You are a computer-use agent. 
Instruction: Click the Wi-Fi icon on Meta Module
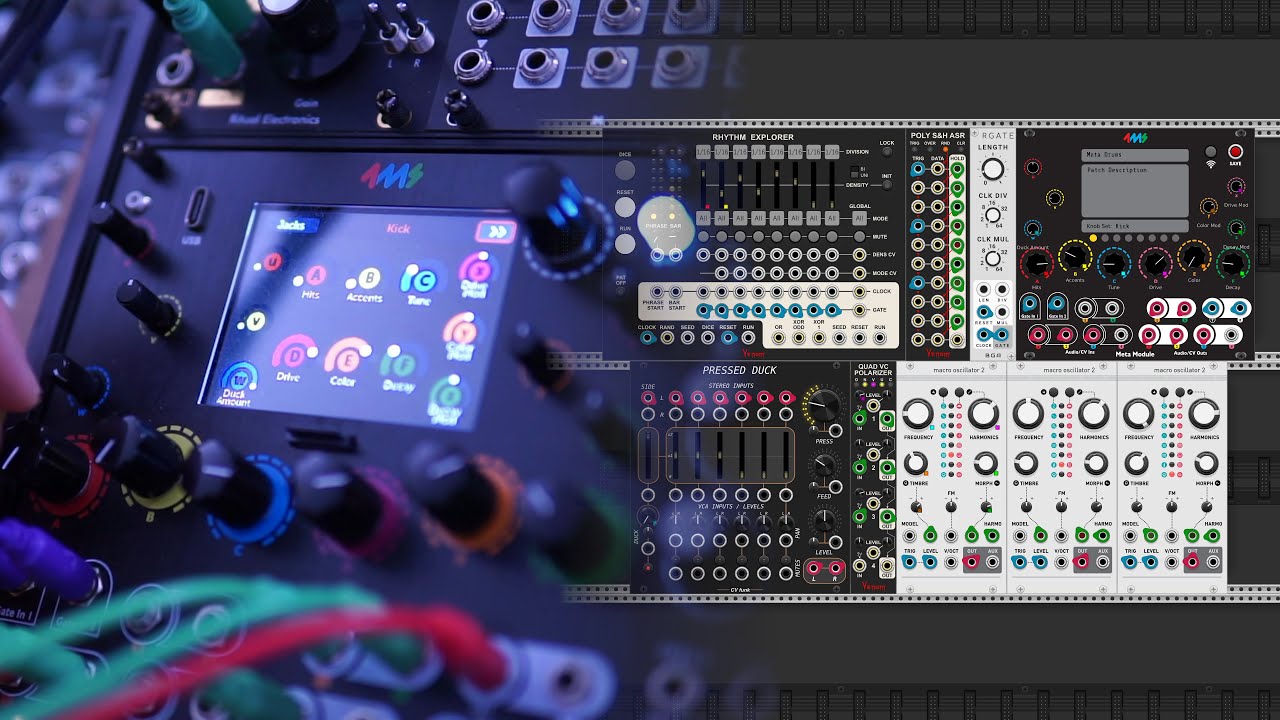coord(1210,164)
